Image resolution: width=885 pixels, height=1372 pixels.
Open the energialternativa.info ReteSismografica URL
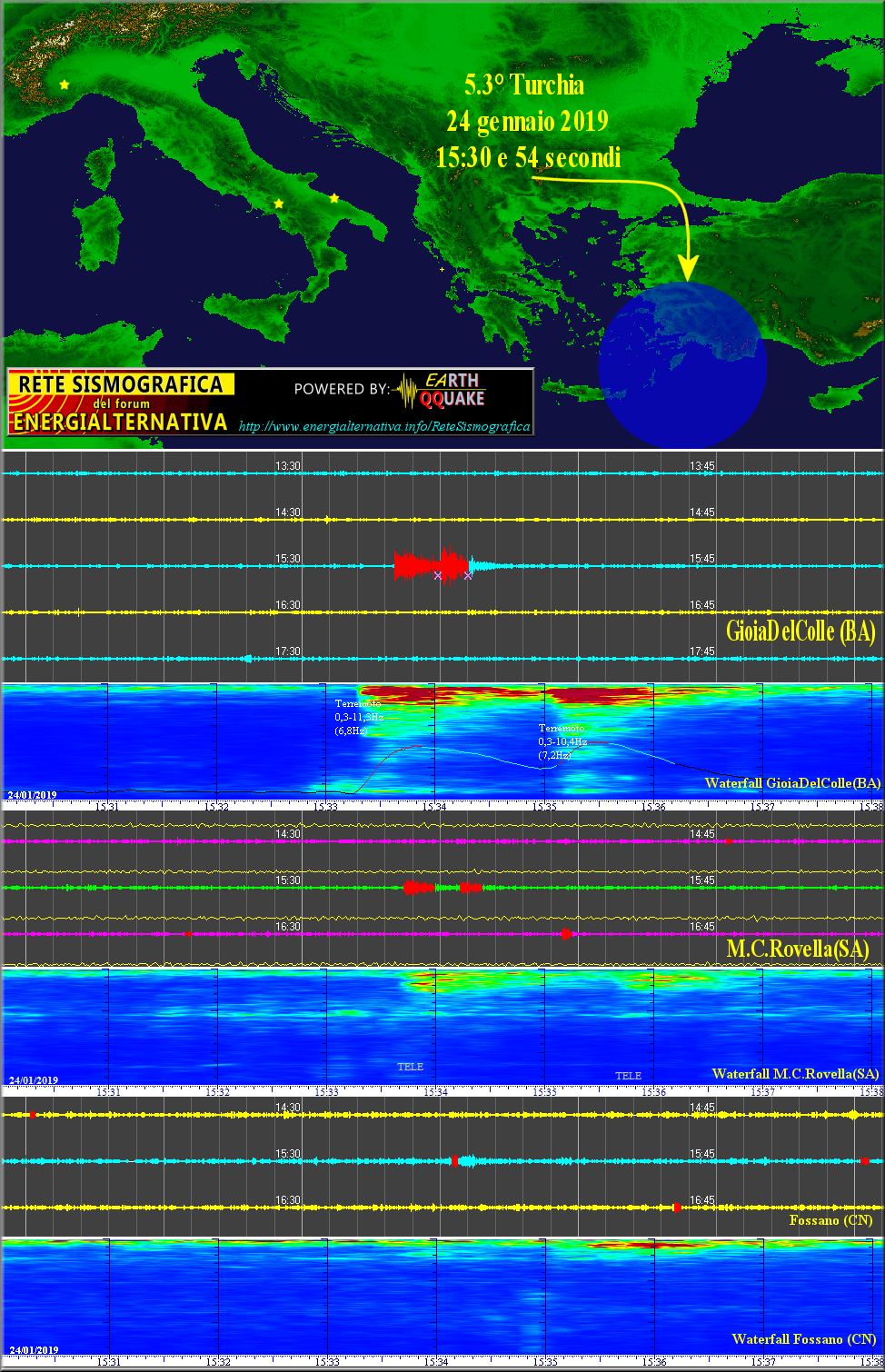tap(384, 426)
